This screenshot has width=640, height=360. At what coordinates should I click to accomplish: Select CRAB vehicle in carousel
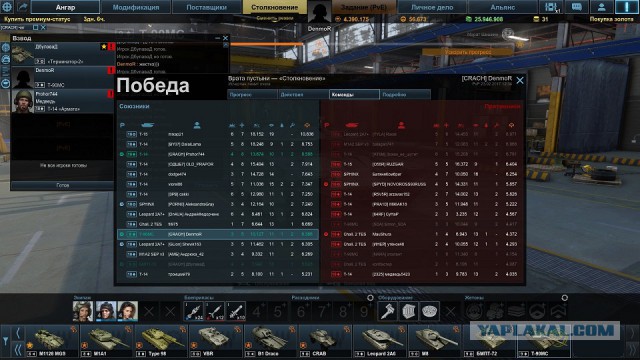tap(324, 342)
